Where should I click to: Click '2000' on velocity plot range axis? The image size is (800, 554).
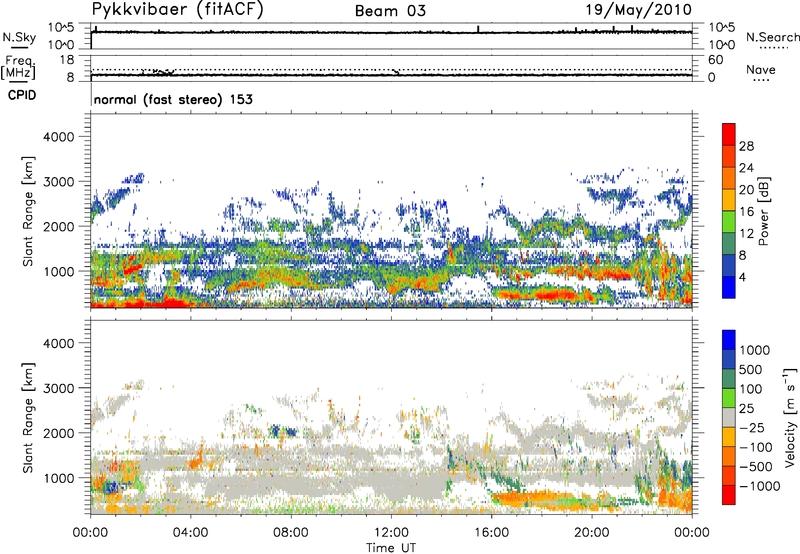click(x=58, y=433)
